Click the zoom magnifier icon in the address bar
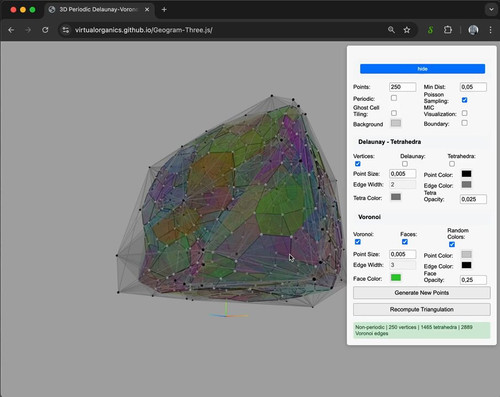Screen dimensions: 500x397 click(x=391, y=30)
